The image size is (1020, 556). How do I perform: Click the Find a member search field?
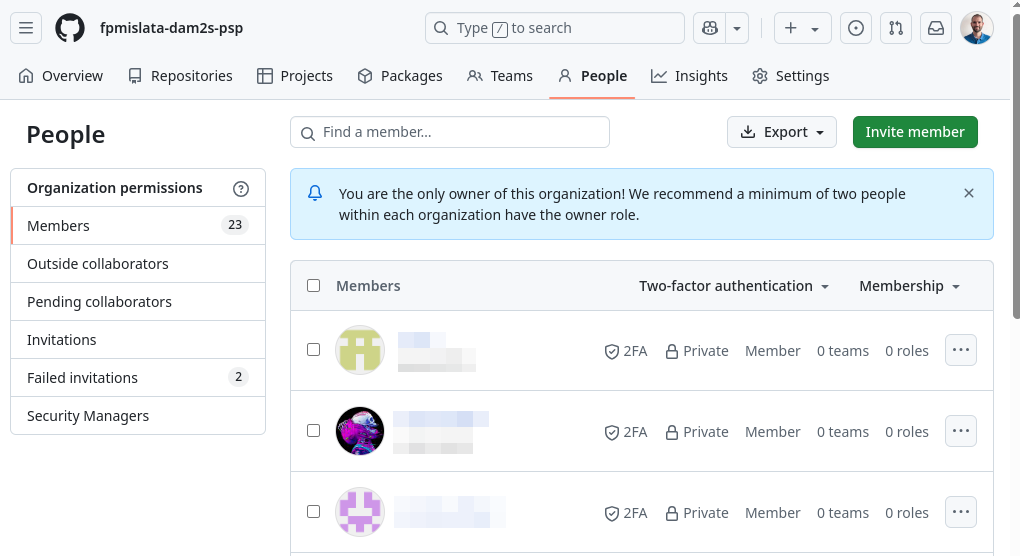pyautogui.click(x=450, y=132)
